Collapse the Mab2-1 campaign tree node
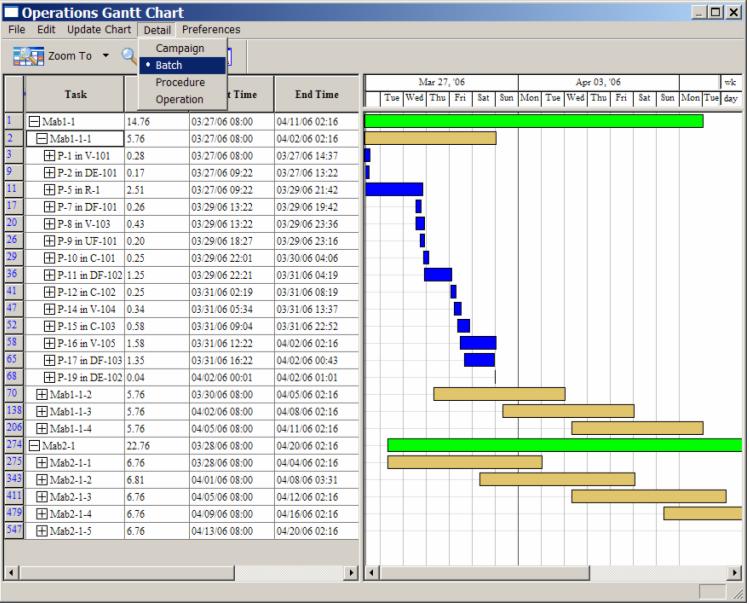This screenshot has height=604, width=749. (x=34, y=445)
